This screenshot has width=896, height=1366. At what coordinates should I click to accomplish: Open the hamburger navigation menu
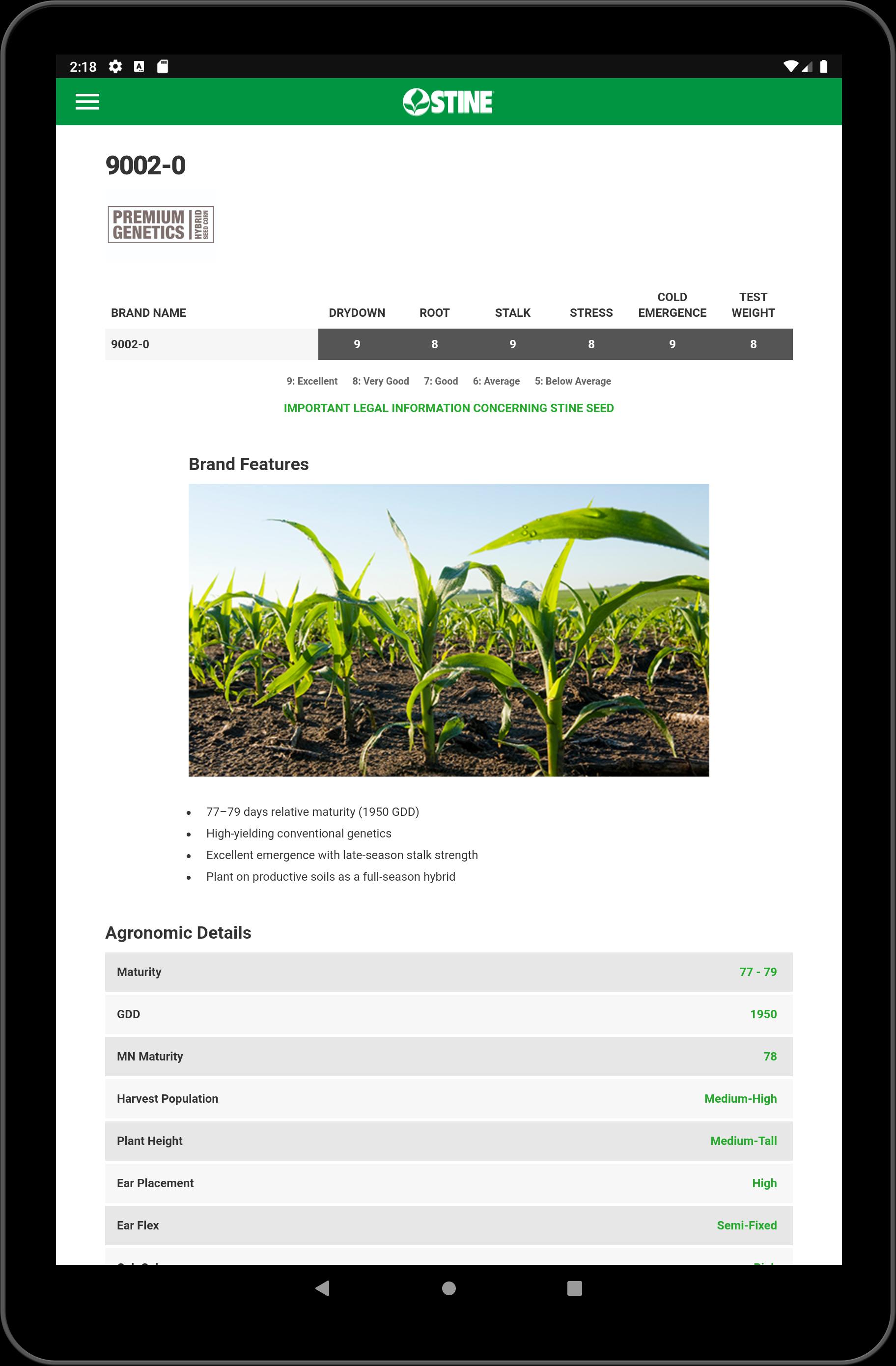(87, 102)
